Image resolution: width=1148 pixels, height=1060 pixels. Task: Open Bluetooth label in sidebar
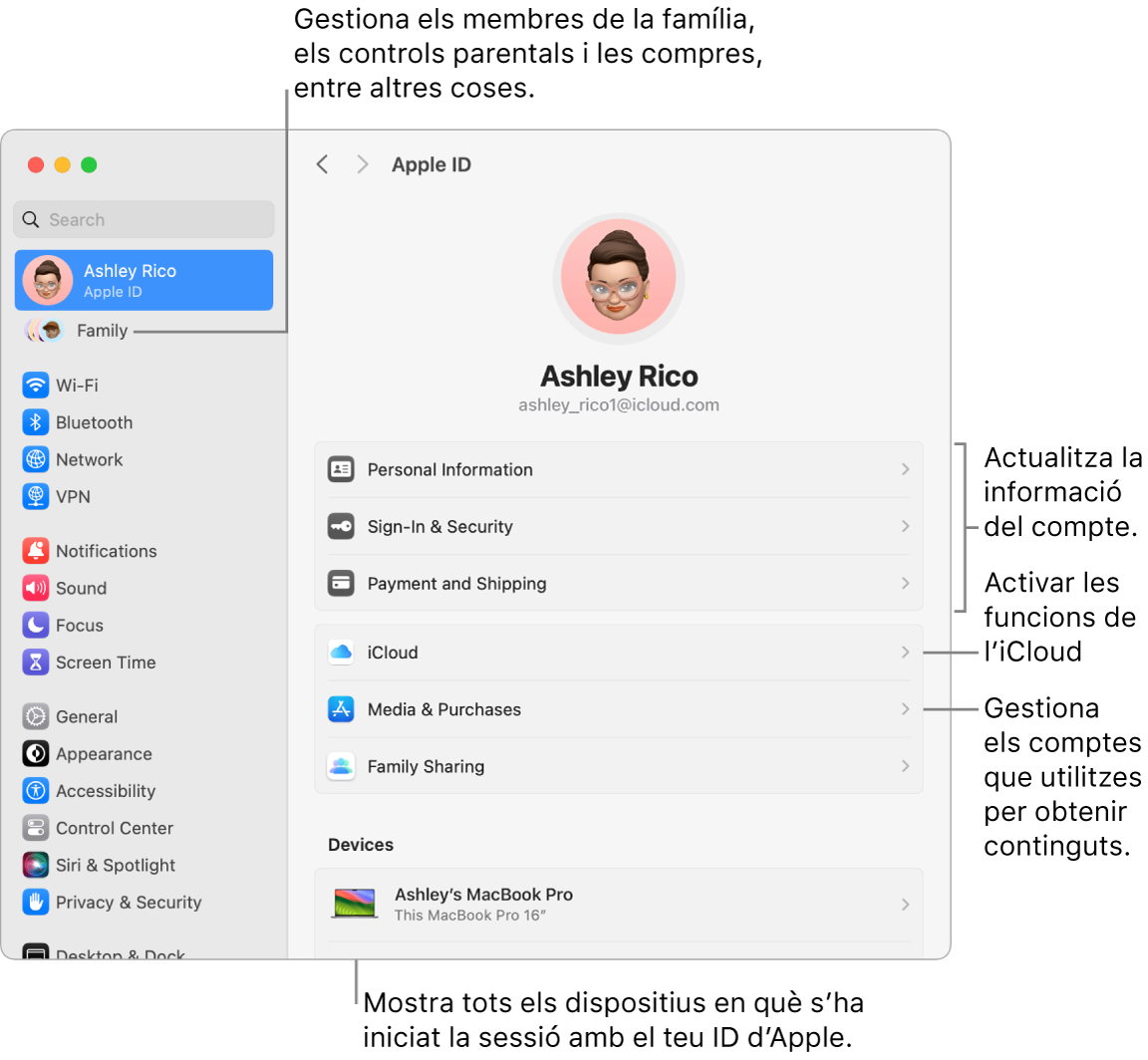tap(95, 422)
